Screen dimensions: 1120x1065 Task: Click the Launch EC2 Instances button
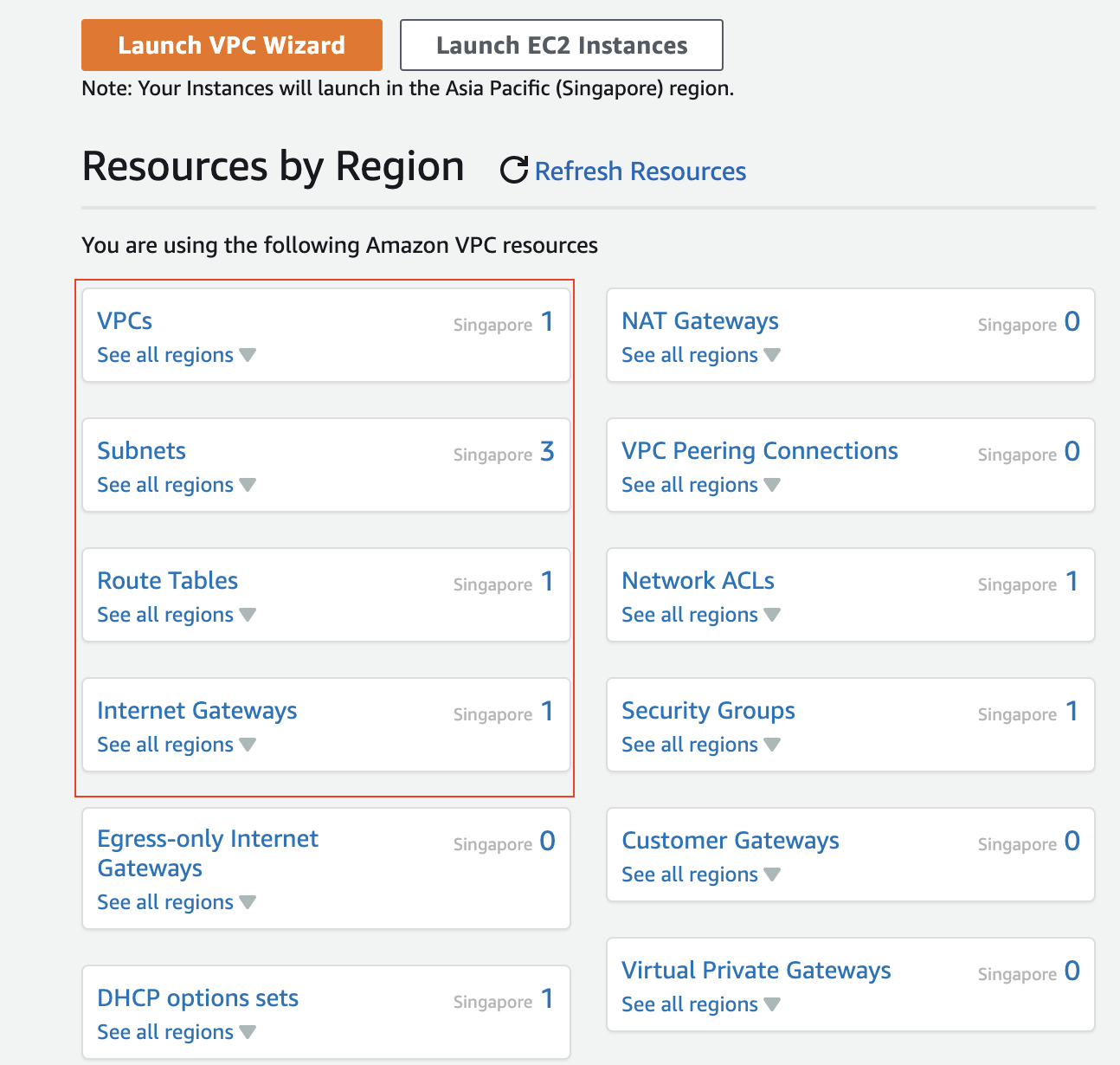click(x=561, y=45)
